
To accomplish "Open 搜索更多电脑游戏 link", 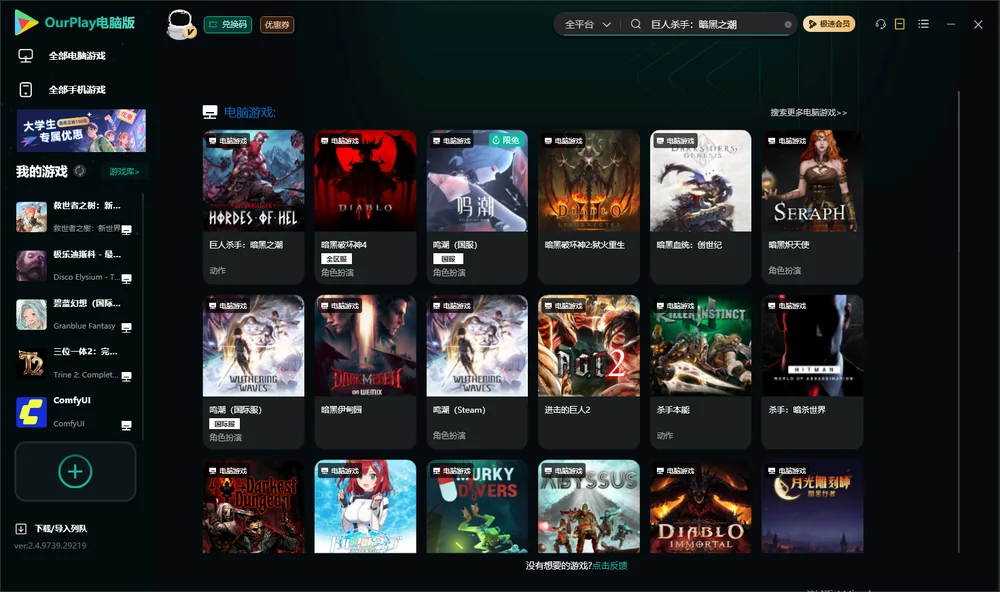I will [x=808, y=112].
